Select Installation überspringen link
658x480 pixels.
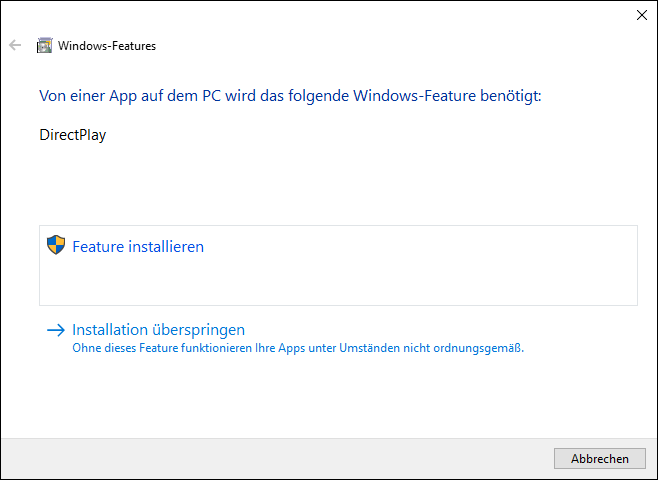click(159, 330)
